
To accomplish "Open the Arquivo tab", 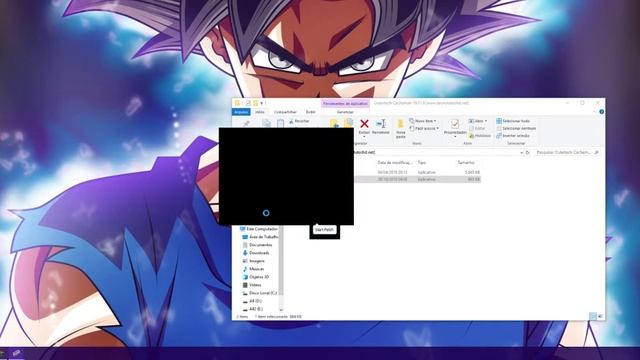I will click(x=241, y=111).
